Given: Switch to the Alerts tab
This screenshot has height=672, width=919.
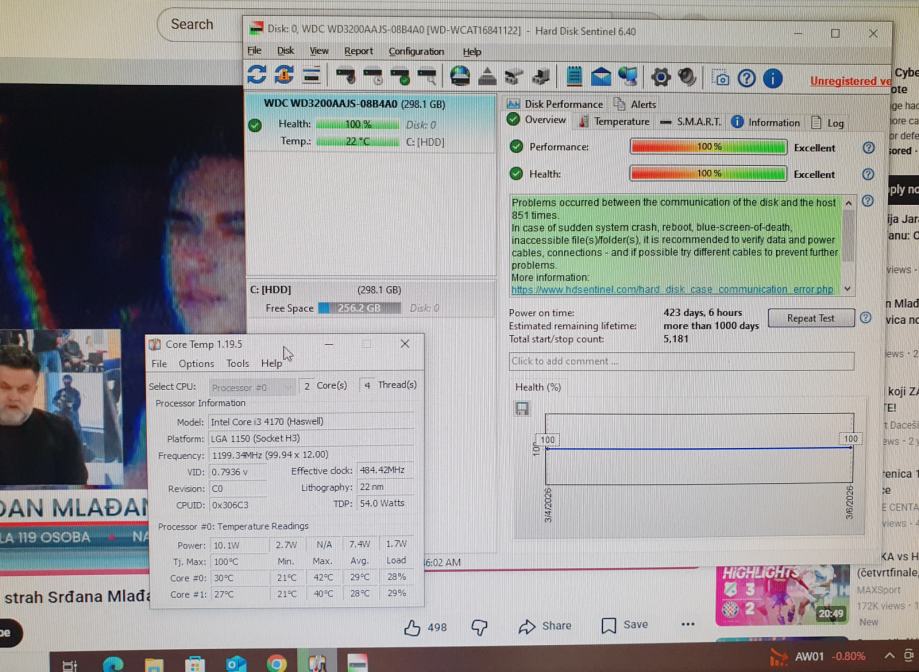Looking at the screenshot, I should [x=635, y=104].
